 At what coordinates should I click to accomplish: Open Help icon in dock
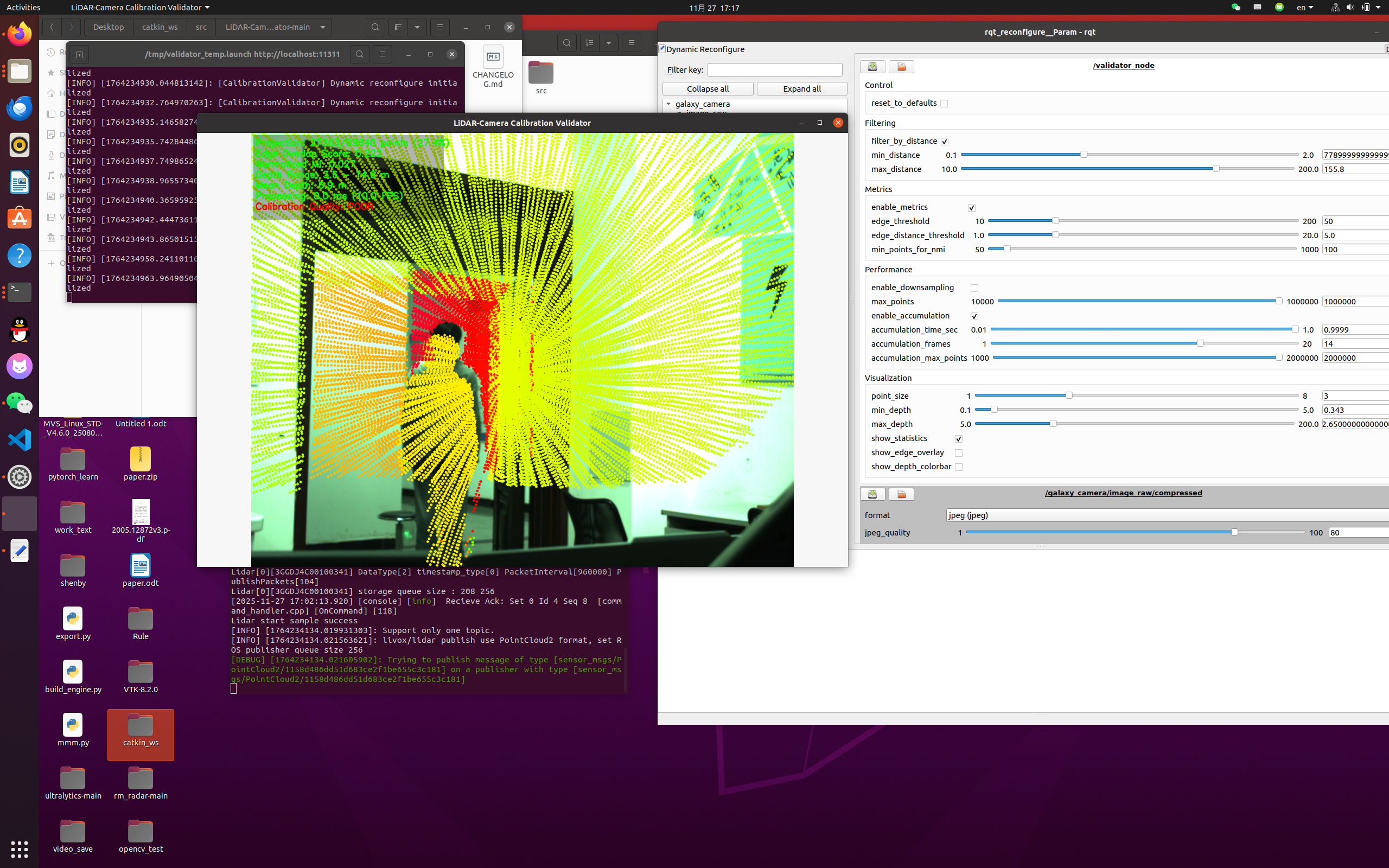(x=20, y=256)
